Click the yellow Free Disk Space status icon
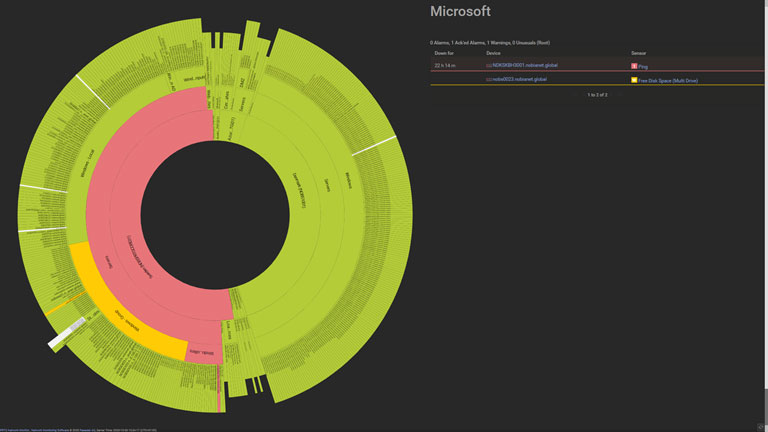The height and width of the screenshot is (432, 768). [634, 80]
